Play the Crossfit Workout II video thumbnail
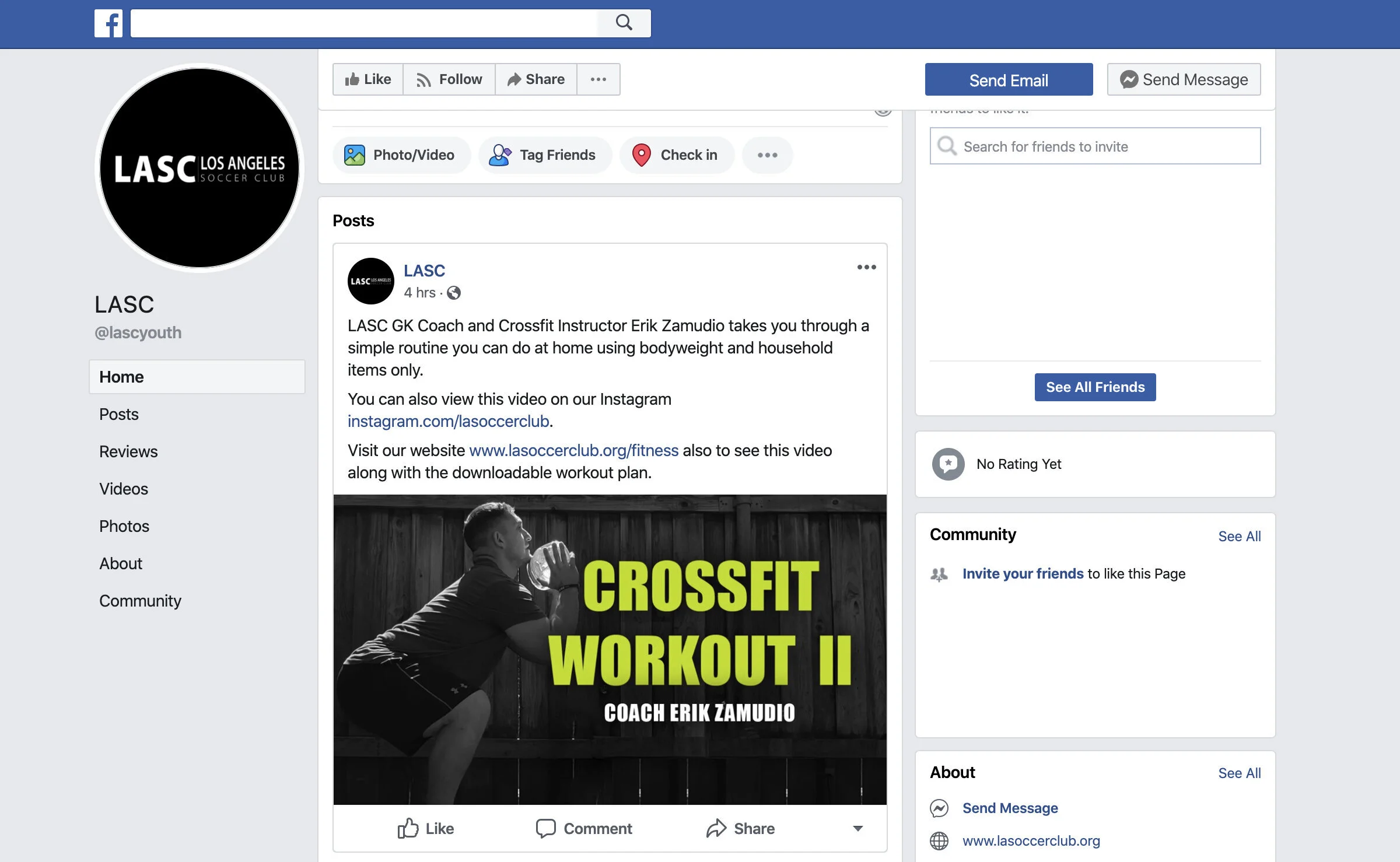 tap(610, 650)
